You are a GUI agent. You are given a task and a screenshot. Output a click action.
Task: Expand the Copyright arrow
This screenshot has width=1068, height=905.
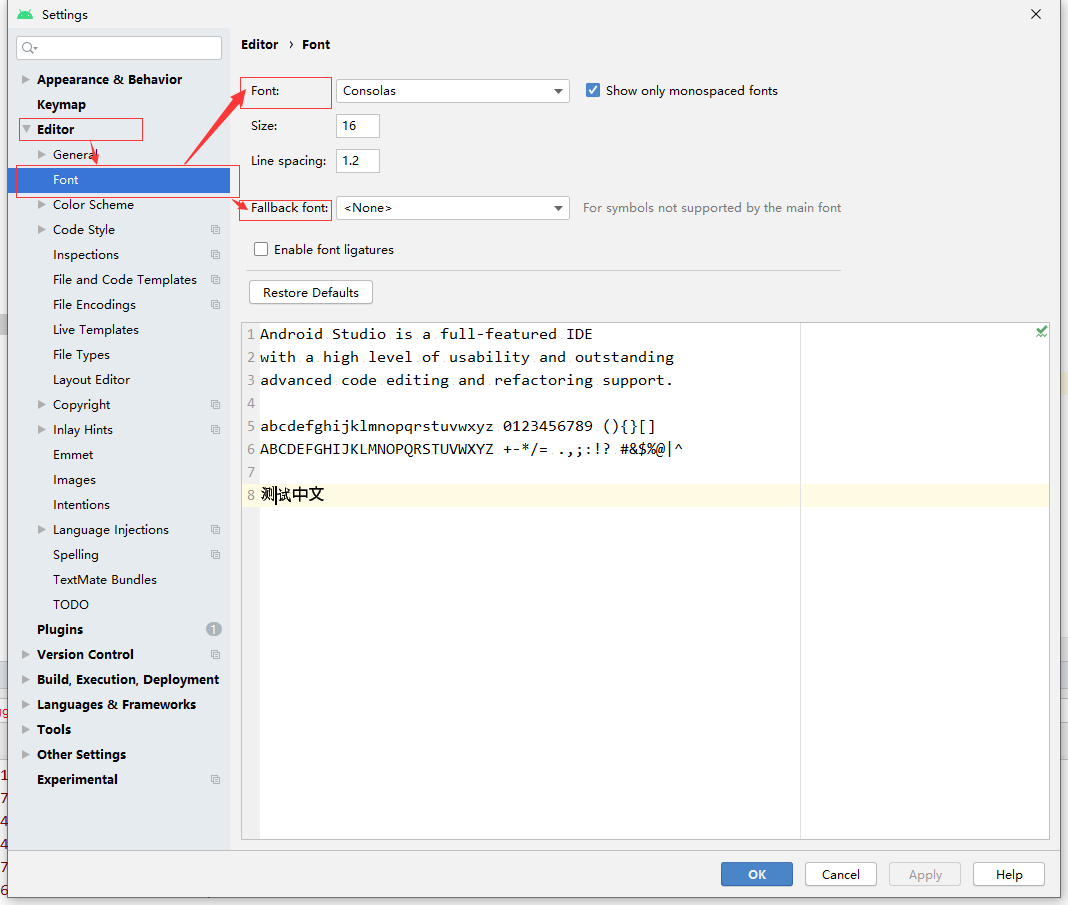pos(42,404)
